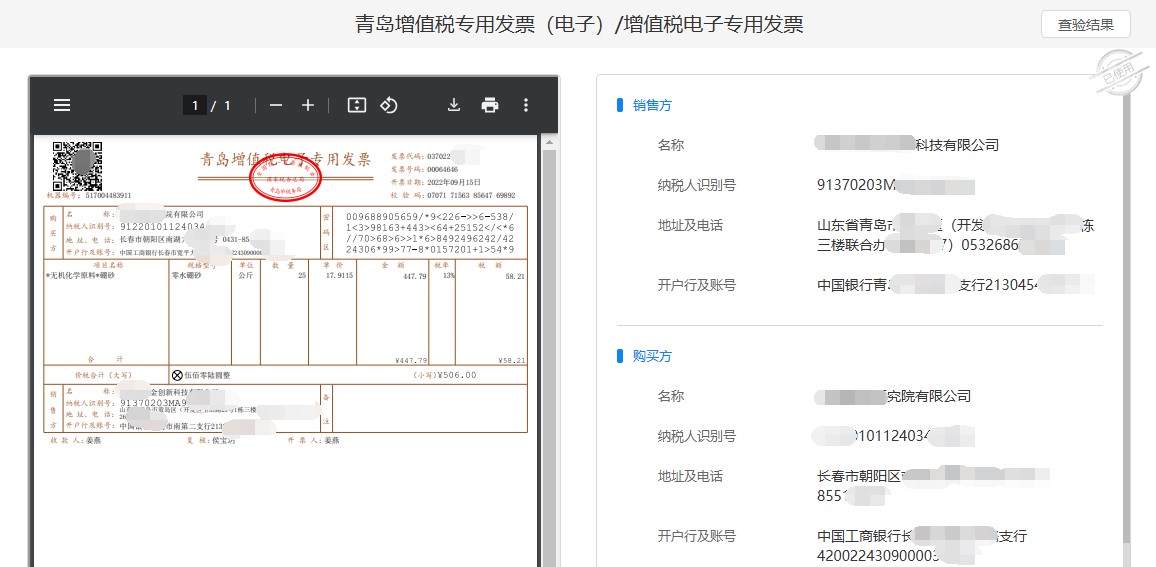The width and height of the screenshot is (1156, 567).
Task: Download the invoice PDF
Action: point(454,105)
